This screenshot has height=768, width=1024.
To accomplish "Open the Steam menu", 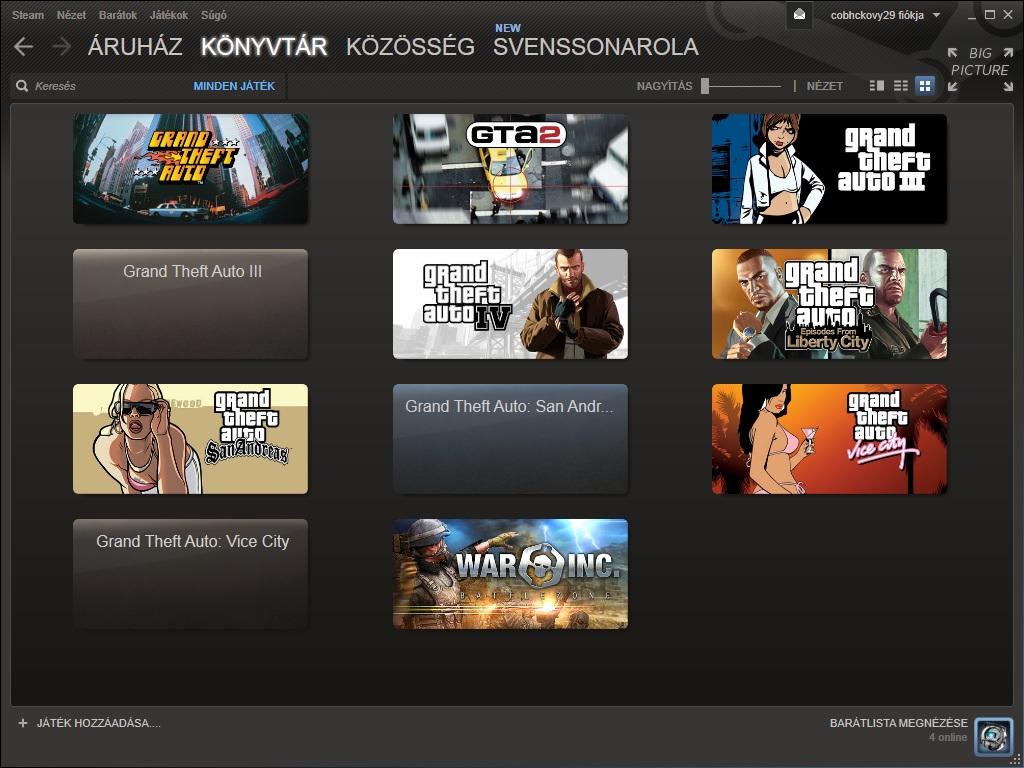I will pos(27,14).
